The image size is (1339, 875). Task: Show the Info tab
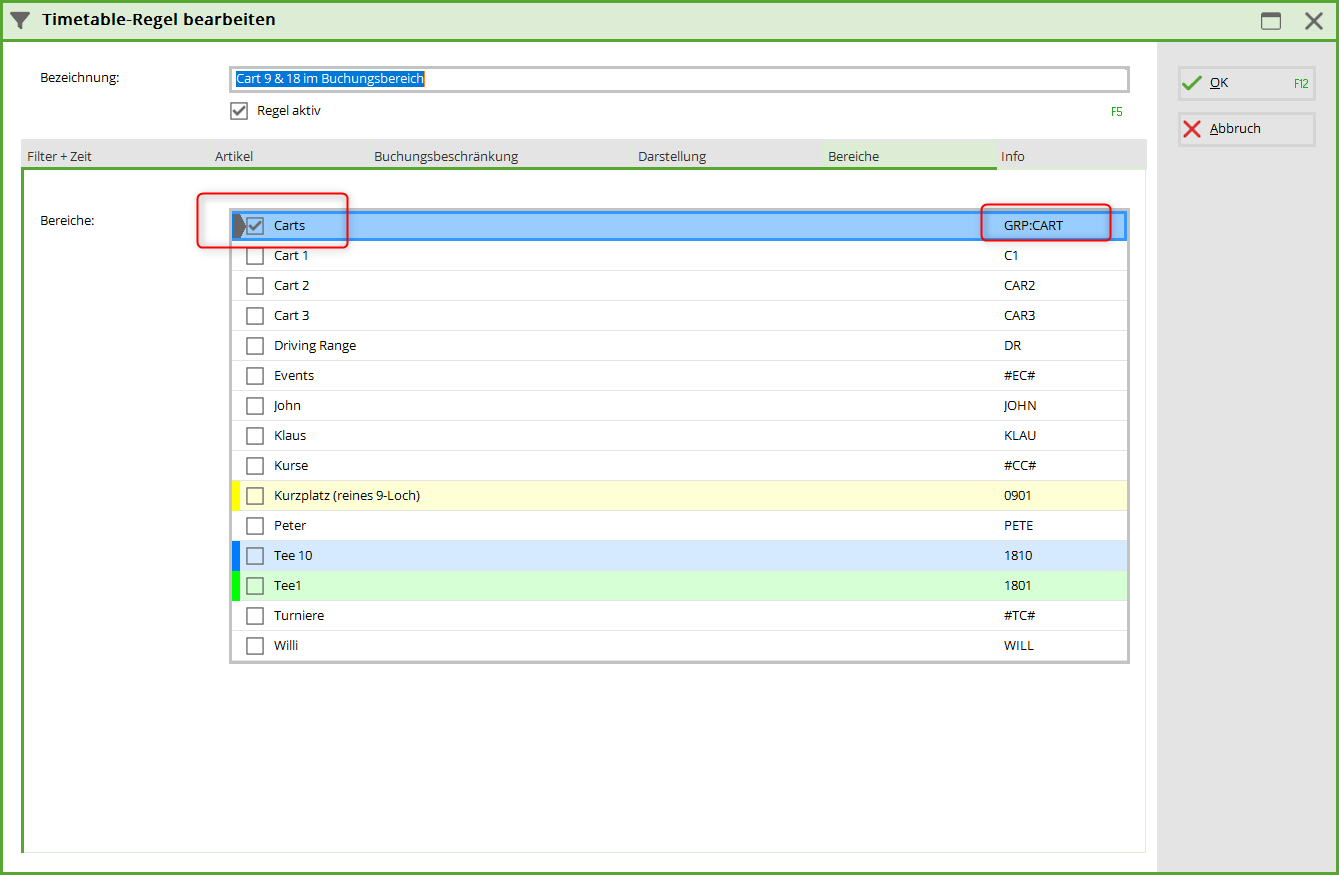click(1013, 157)
